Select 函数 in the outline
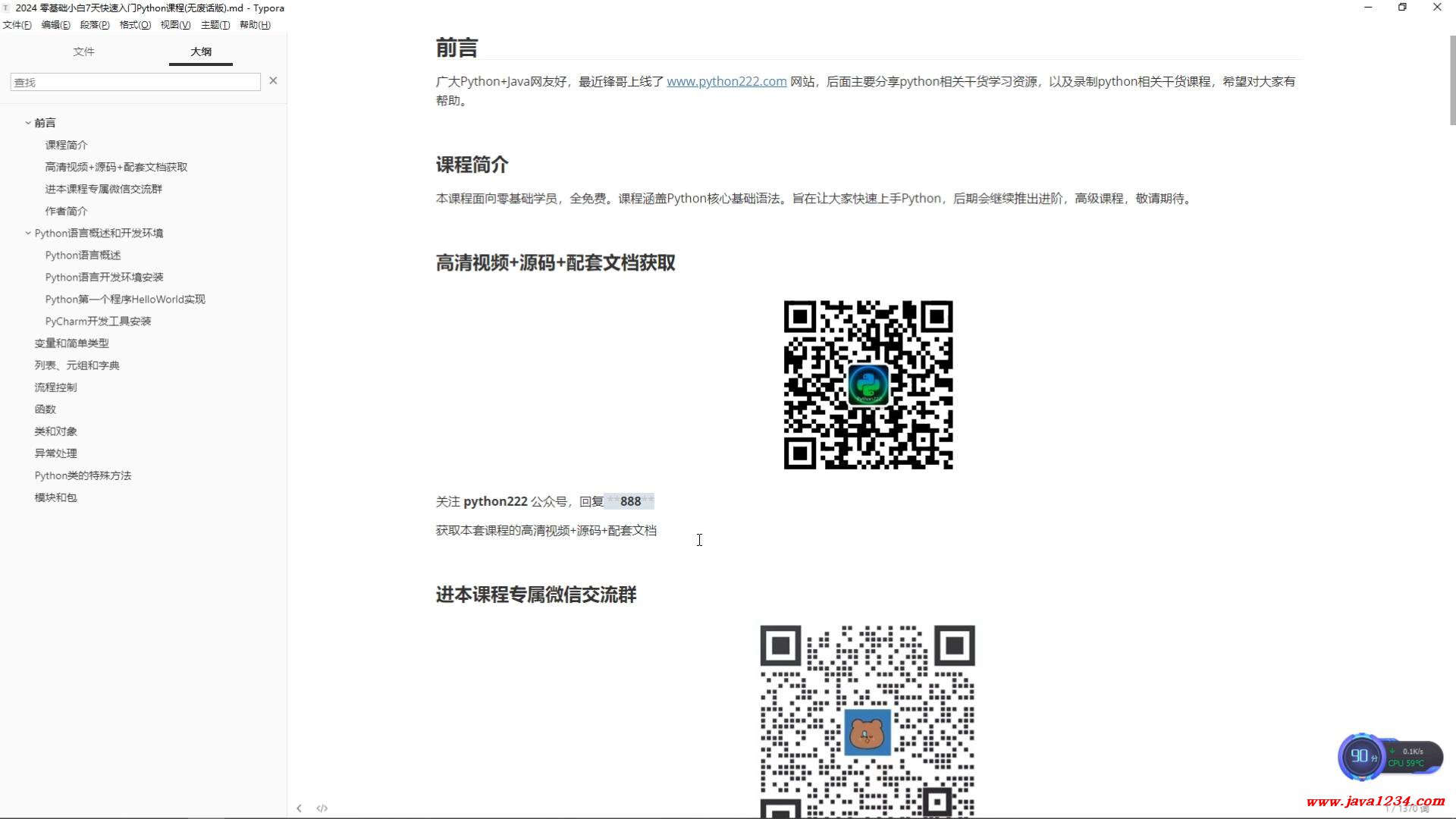 [45, 409]
